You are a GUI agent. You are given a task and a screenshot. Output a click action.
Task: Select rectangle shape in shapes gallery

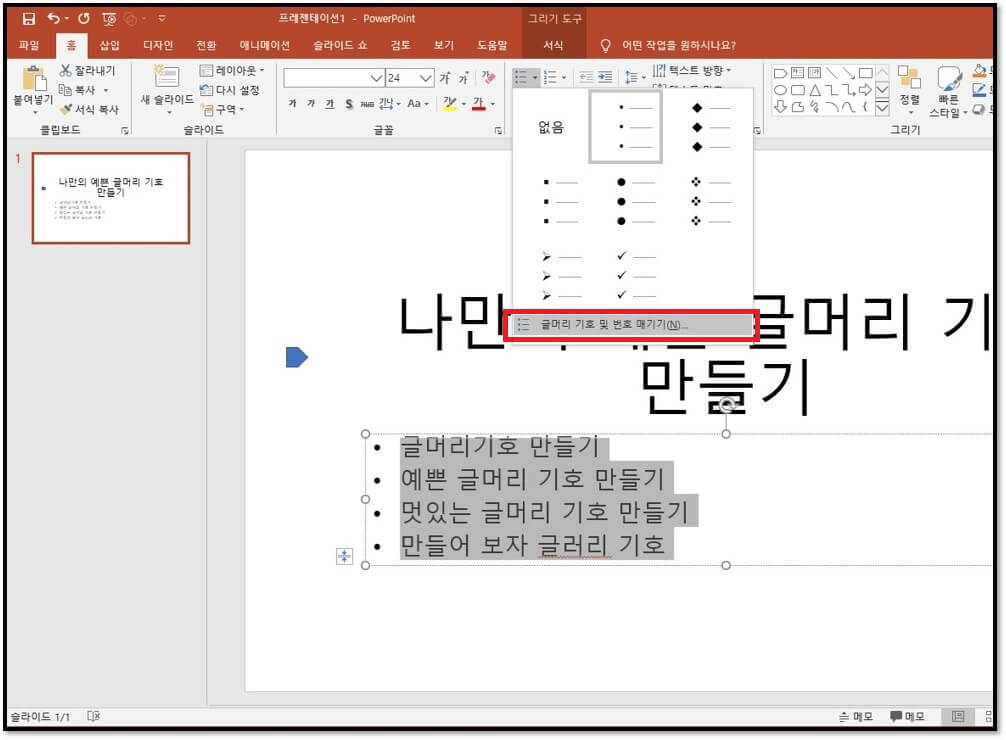[x=865, y=73]
